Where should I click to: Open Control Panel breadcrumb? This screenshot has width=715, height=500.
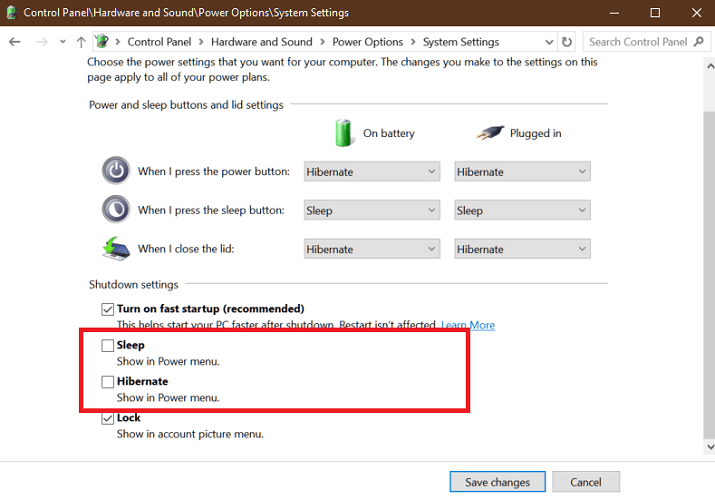[x=159, y=42]
